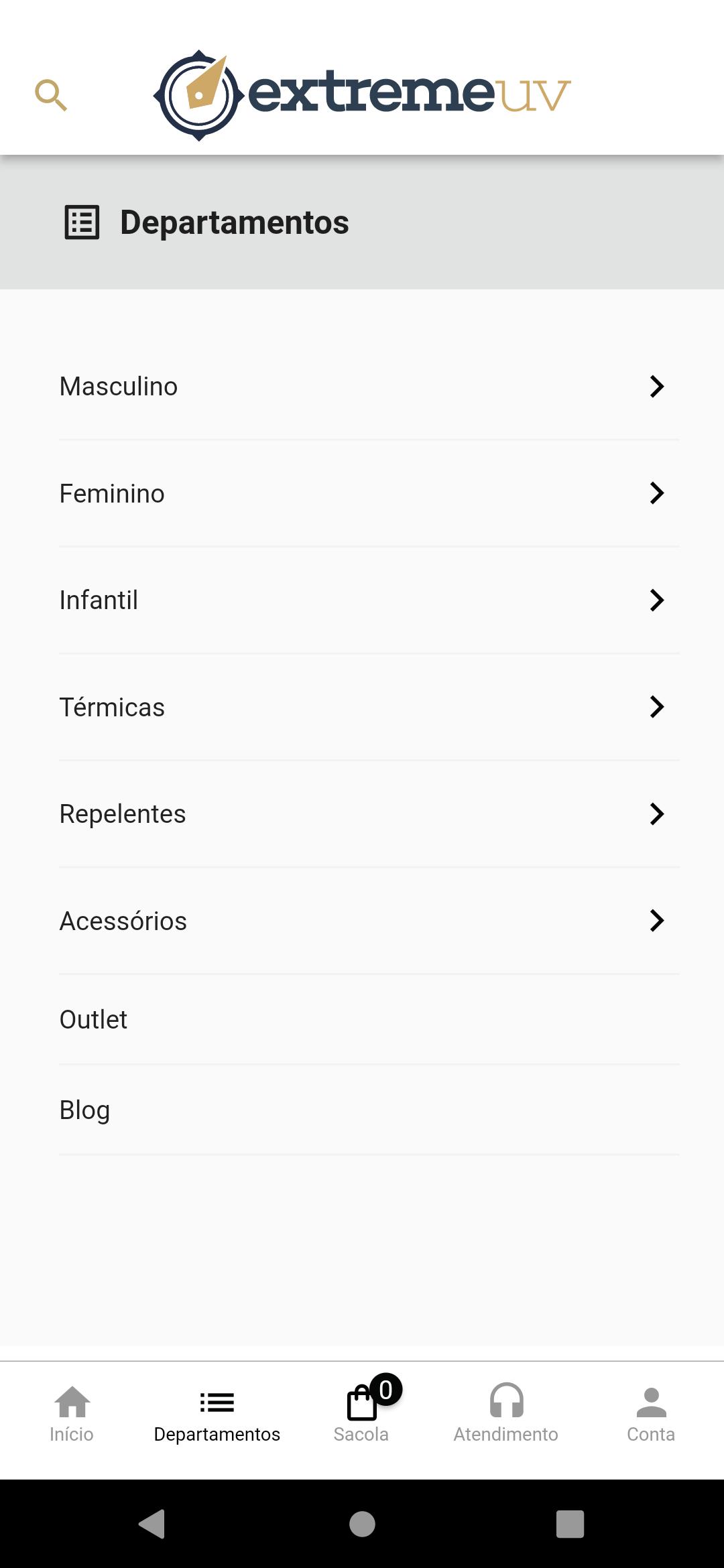724x1568 pixels.
Task: Expand the Repelentes chevron arrow
Action: [657, 814]
